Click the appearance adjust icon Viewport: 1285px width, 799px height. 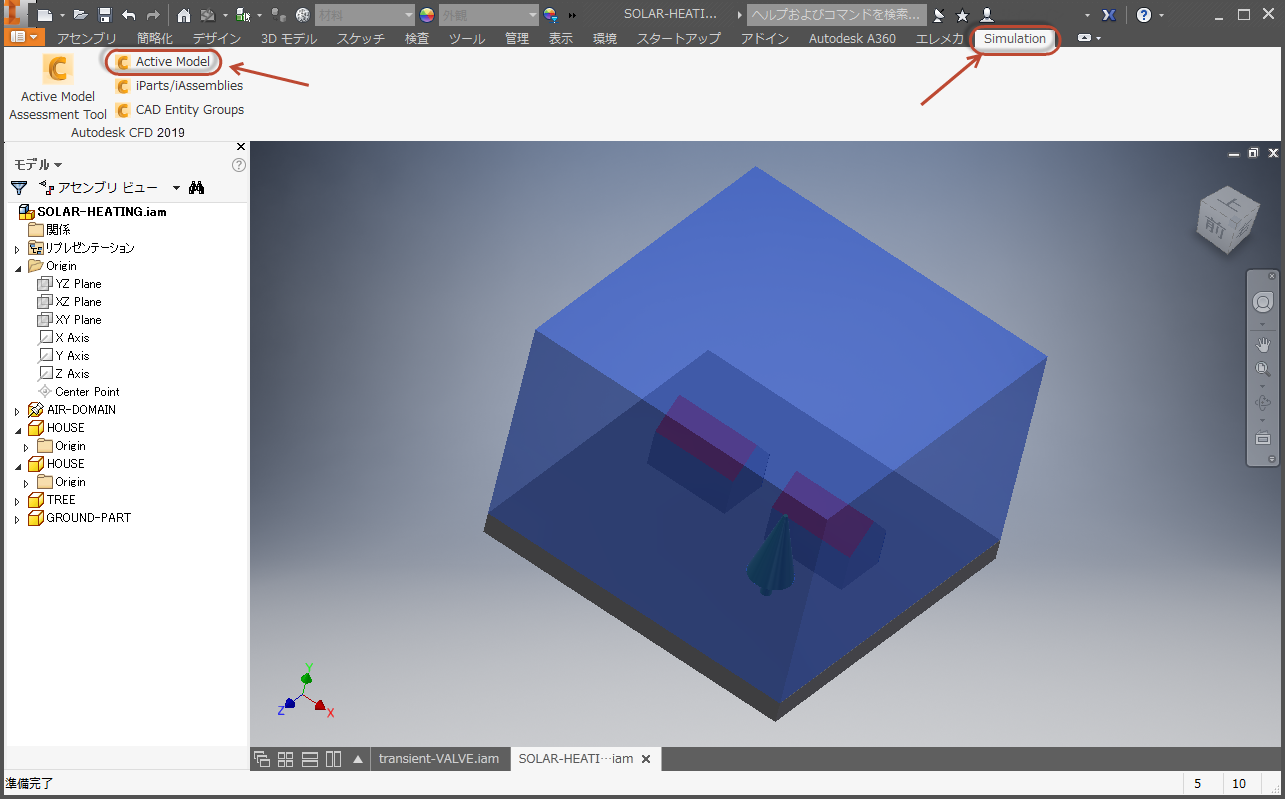pos(550,15)
